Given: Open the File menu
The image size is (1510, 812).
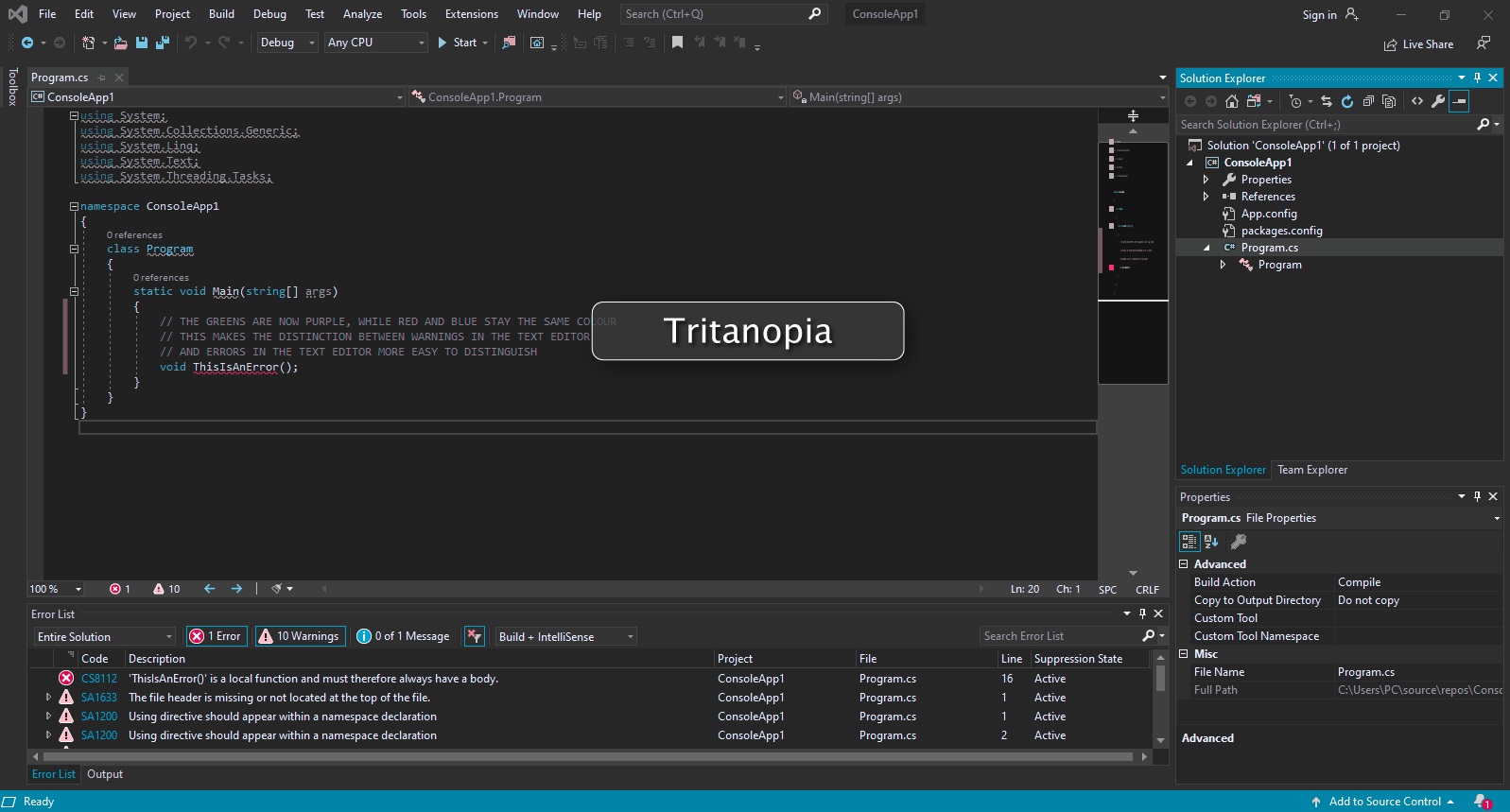Looking at the screenshot, I should click(47, 14).
